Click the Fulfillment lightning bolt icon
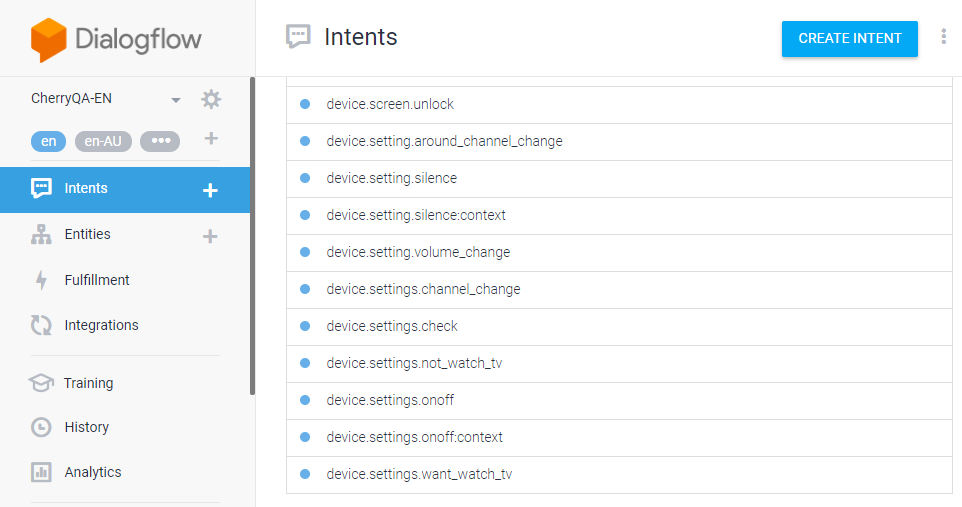962x507 pixels. pyautogui.click(x=41, y=280)
